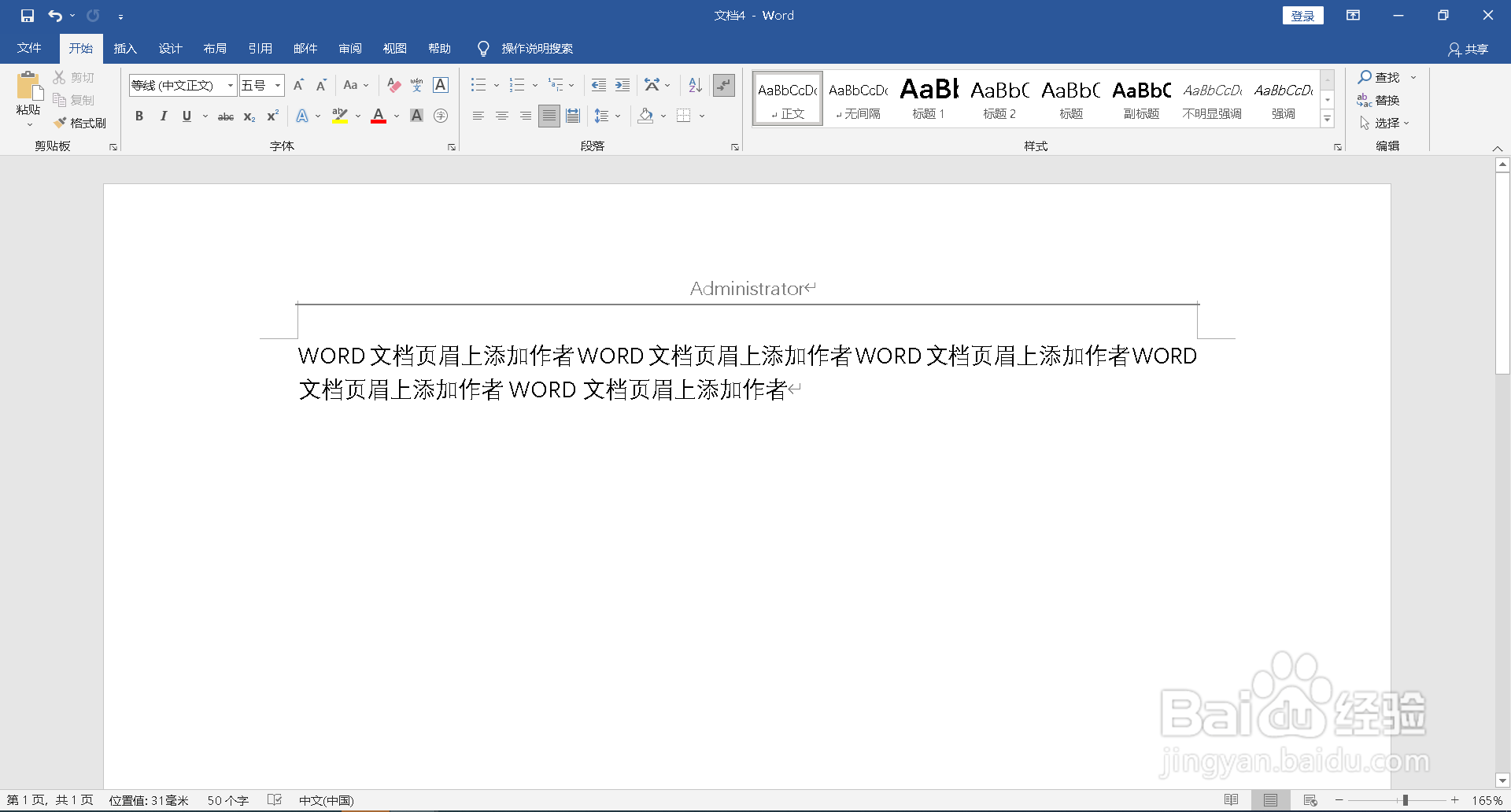Toggle print layout view in status bar
This screenshot has width=1511, height=812.
pyautogui.click(x=1271, y=800)
